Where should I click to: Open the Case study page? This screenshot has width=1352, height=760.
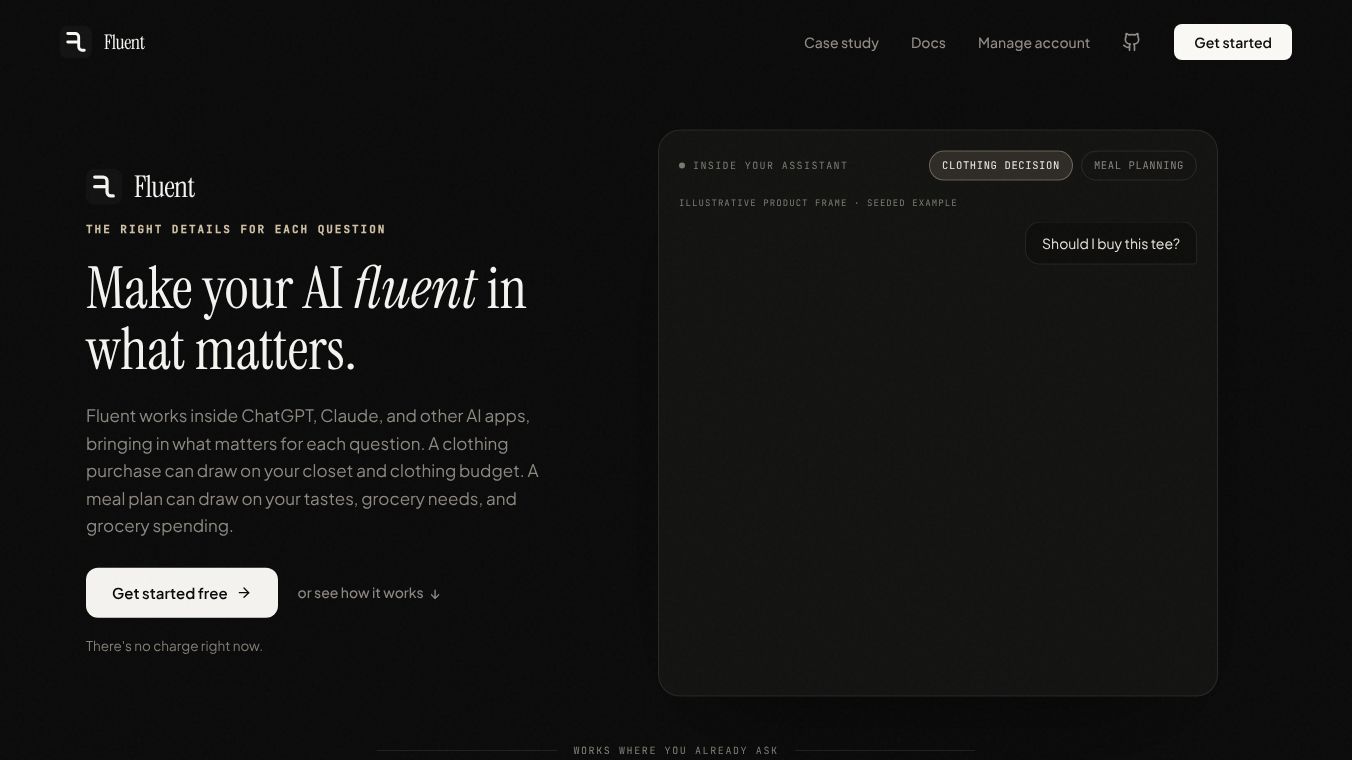(841, 43)
